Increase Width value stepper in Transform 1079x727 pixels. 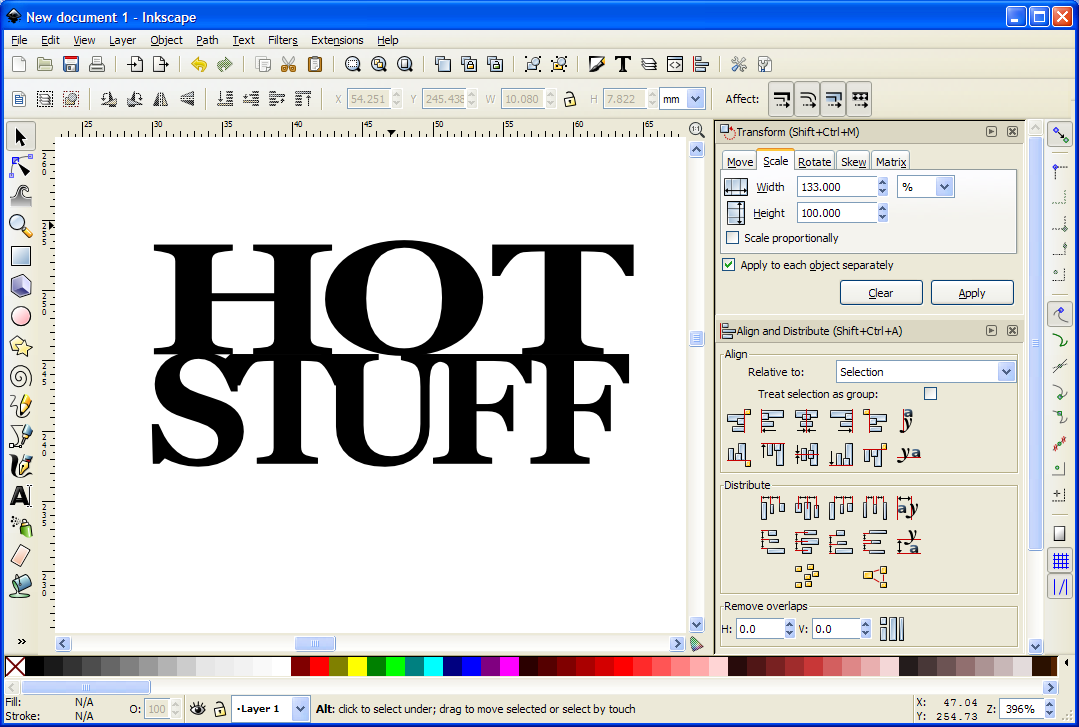pos(882,182)
